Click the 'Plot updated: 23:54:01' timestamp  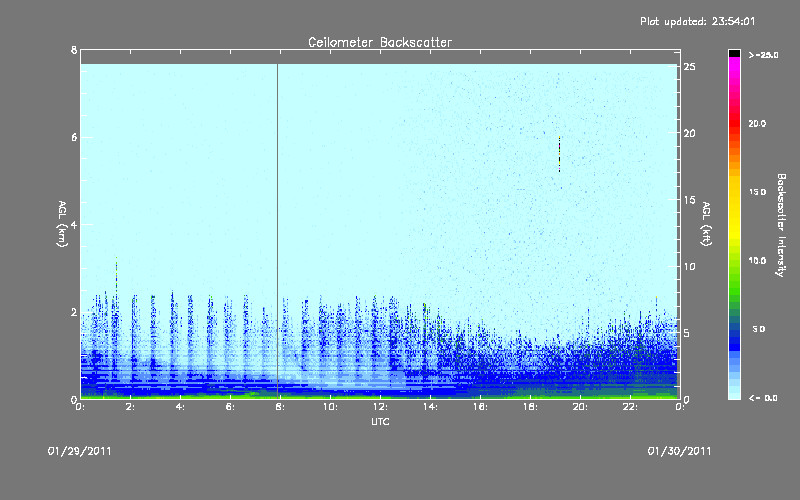click(697, 21)
